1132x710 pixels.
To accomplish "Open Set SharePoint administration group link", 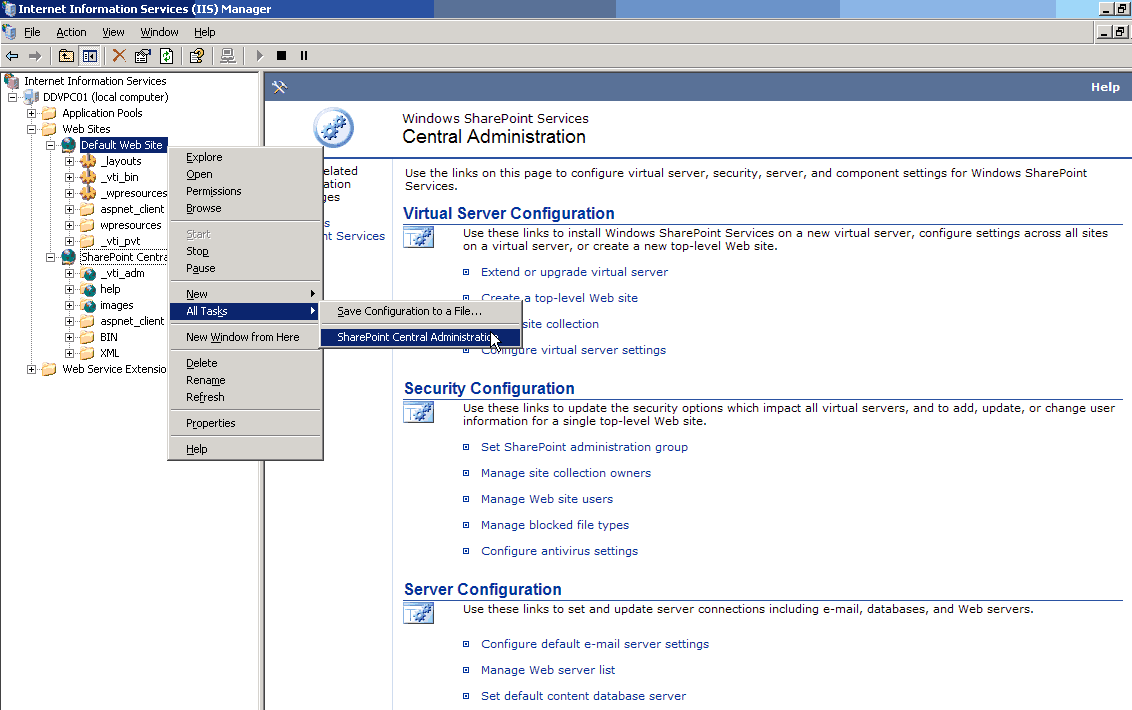I will pos(585,447).
